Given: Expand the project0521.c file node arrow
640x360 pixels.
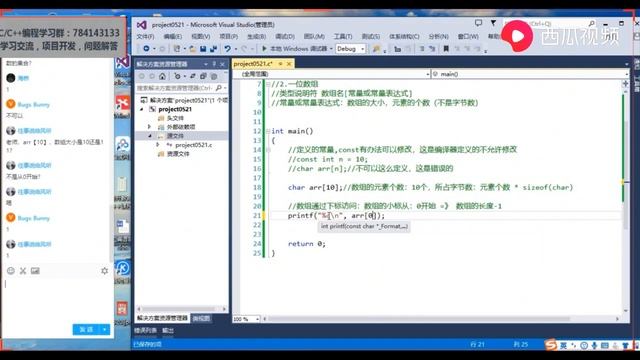Looking at the screenshot, I should tap(158, 145).
